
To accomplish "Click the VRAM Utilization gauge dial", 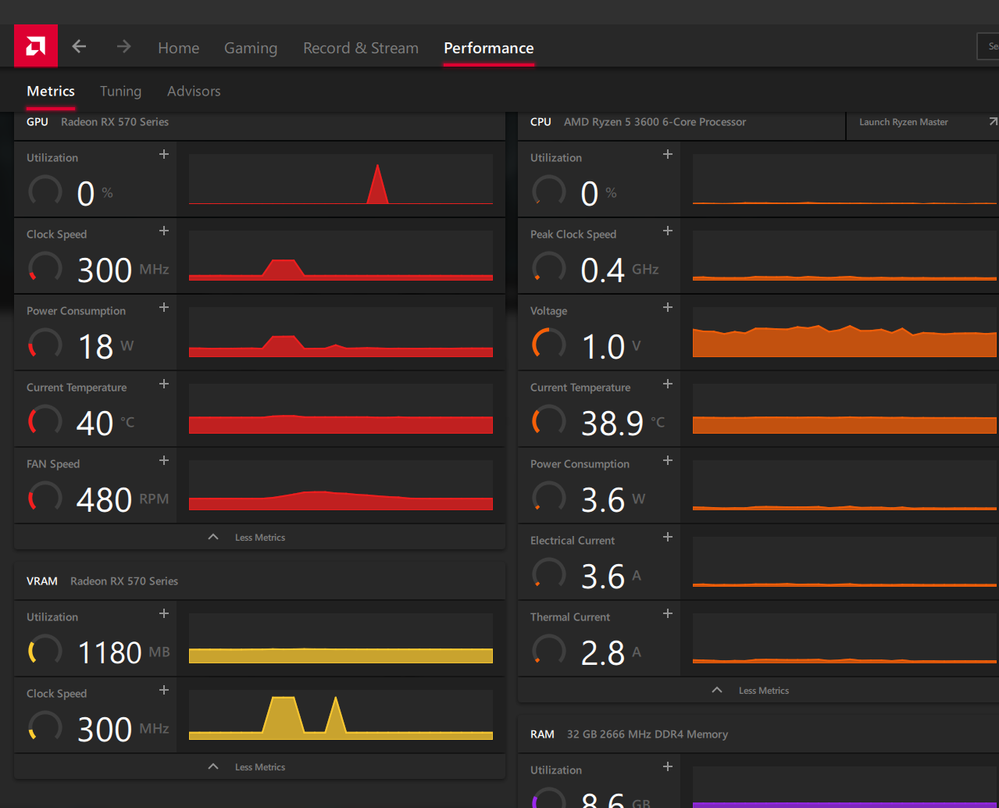I will pos(45,650).
